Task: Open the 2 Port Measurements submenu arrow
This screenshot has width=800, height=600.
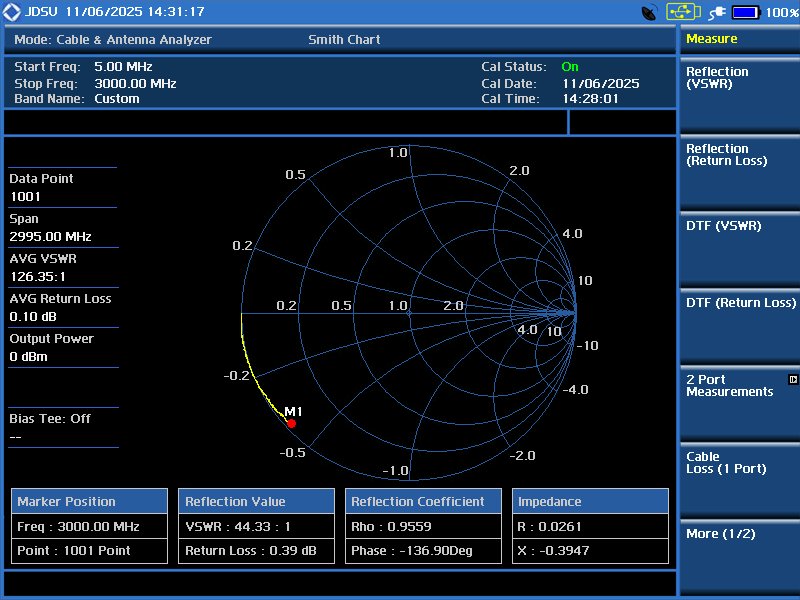Action: point(792,379)
